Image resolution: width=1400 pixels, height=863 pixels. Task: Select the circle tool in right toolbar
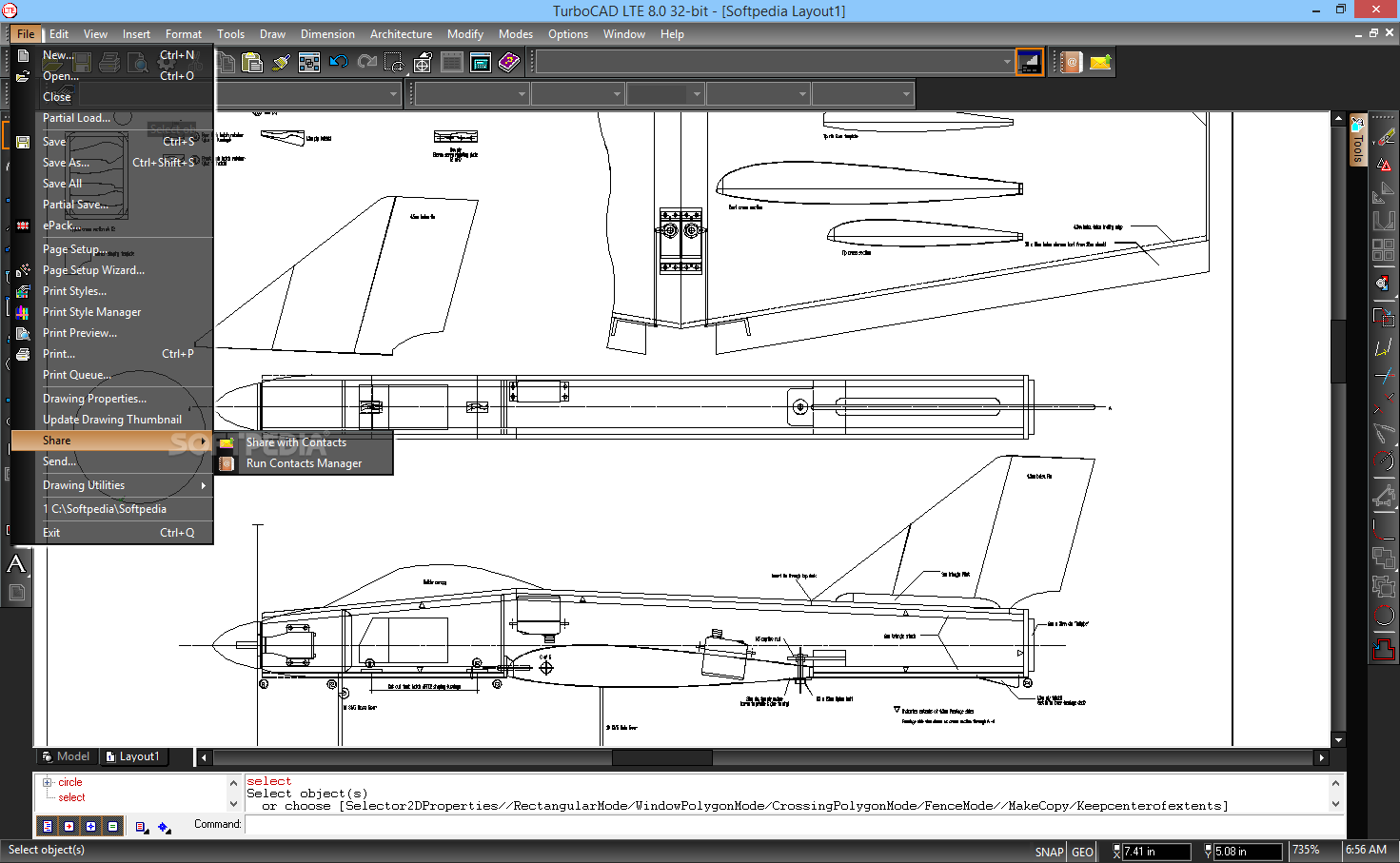point(1384,616)
